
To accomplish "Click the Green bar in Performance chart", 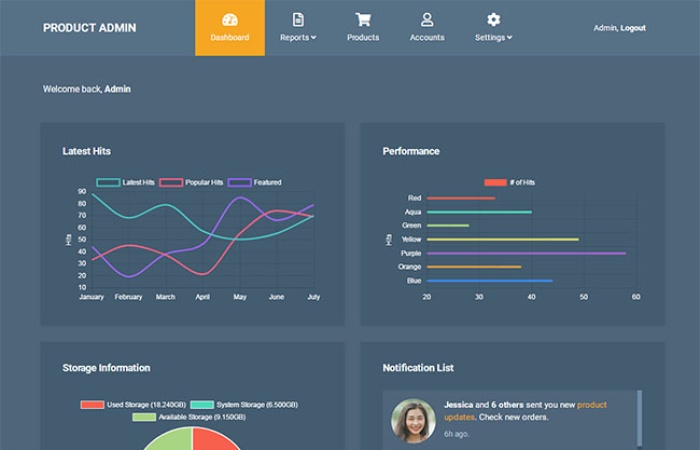I will pos(448,225).
